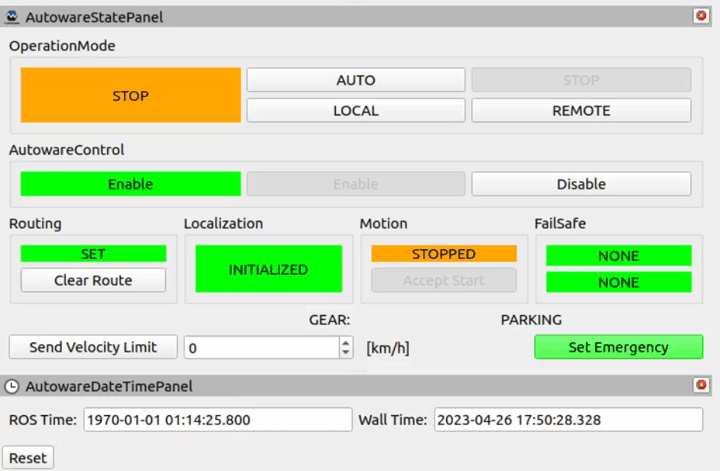Select the LOCAL operation mode

pyautogui.click(x=356, y=110)
